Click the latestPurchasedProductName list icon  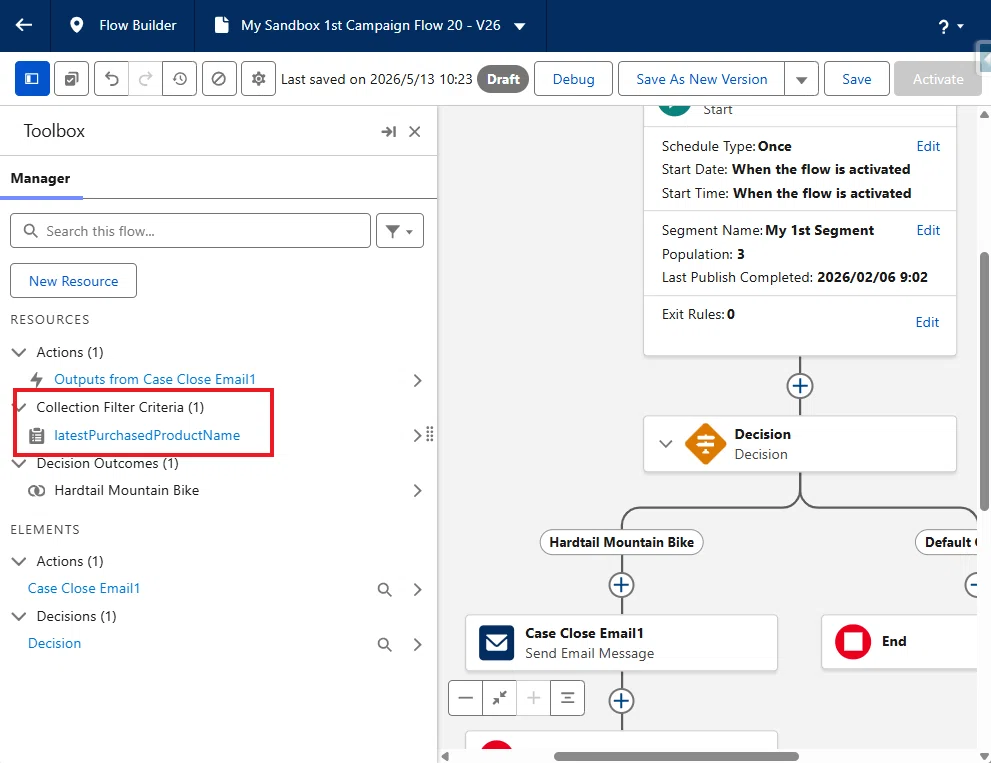(37, 436)
